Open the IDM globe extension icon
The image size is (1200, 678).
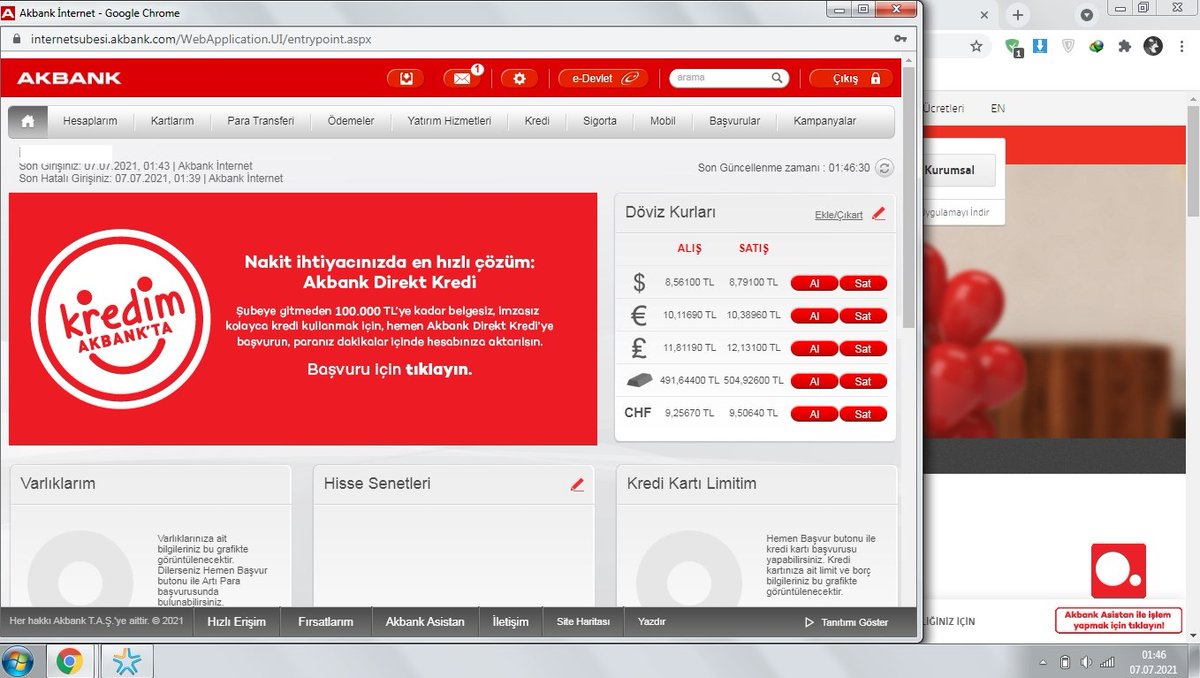tap(1096, 46)
